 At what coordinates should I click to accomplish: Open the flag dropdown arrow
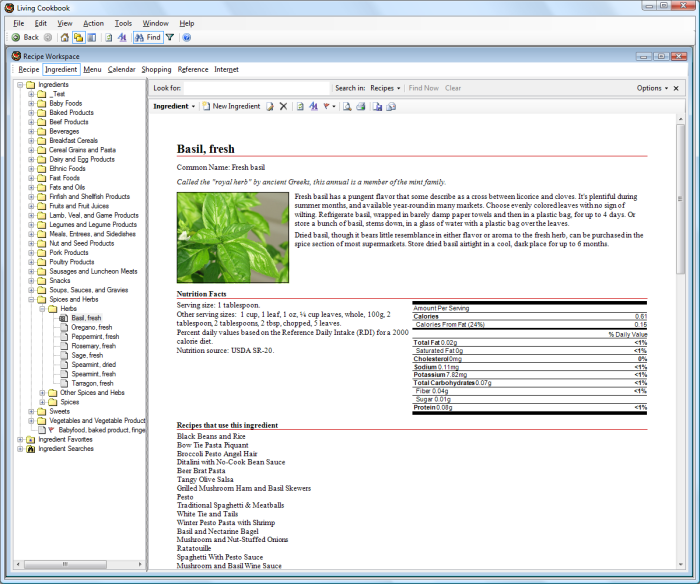coord(334,107)
